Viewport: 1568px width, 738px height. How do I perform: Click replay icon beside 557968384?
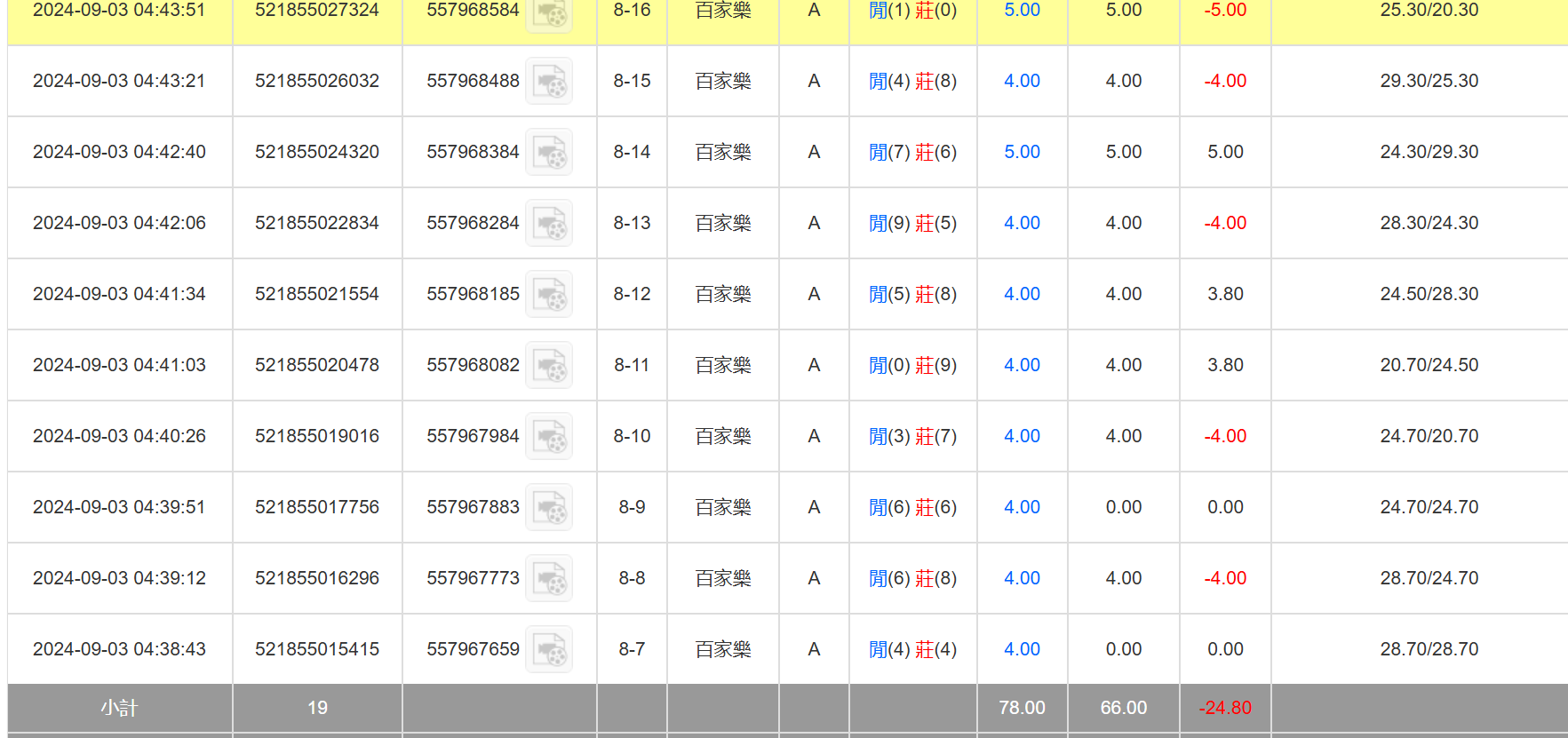tap(548, 152)
